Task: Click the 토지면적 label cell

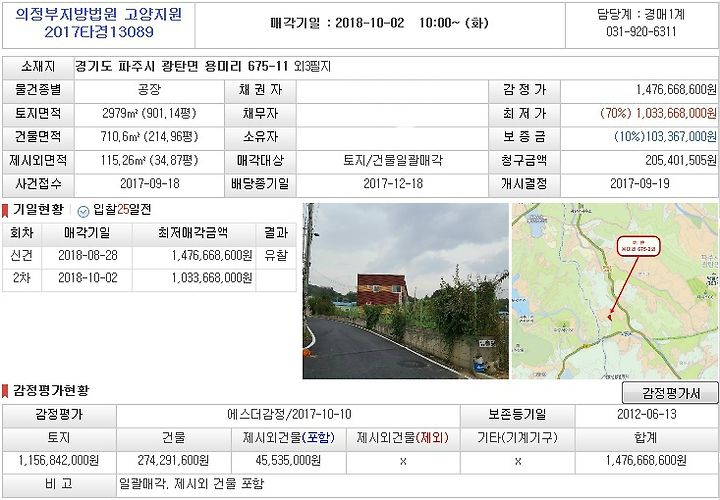Action: coord(38,113)
